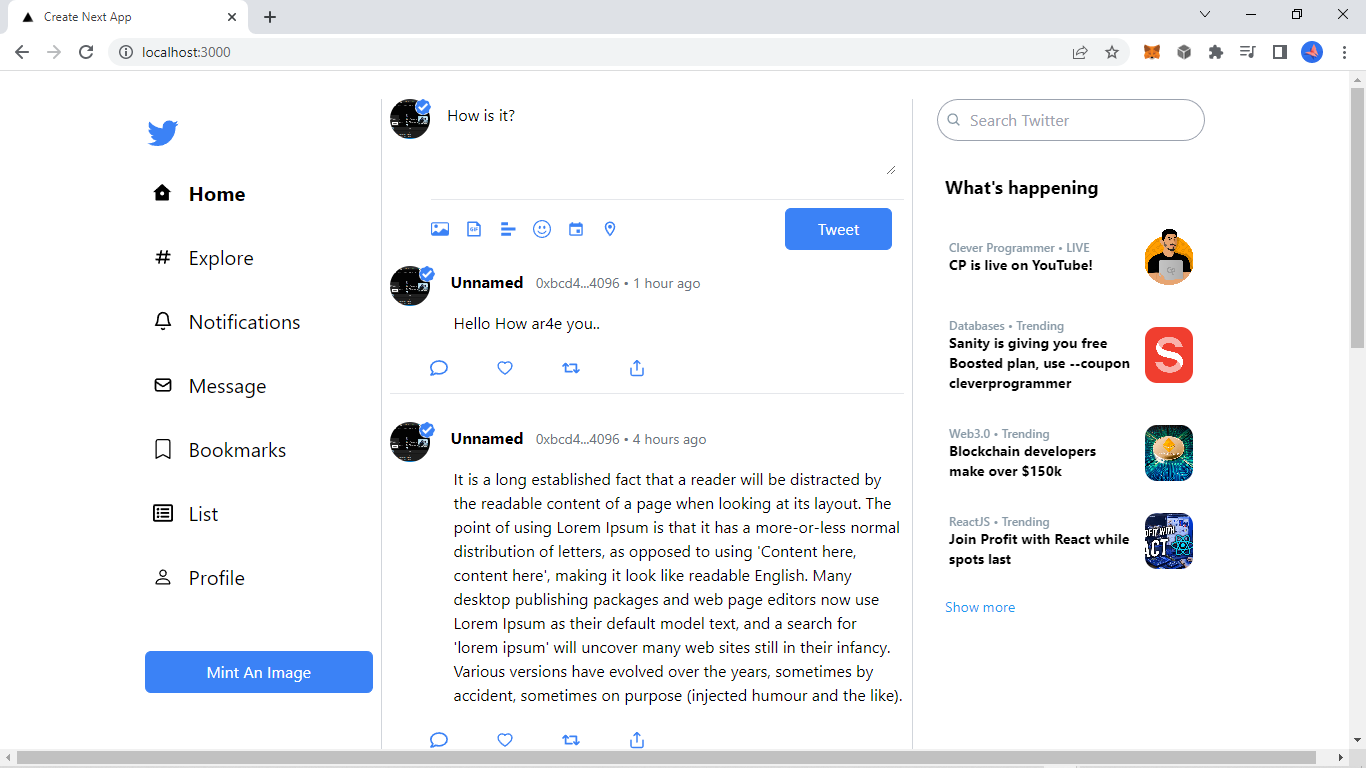Viewport: 1366px width, 768px height.
Task: Click the Show more link
Action: click(980, 607)
